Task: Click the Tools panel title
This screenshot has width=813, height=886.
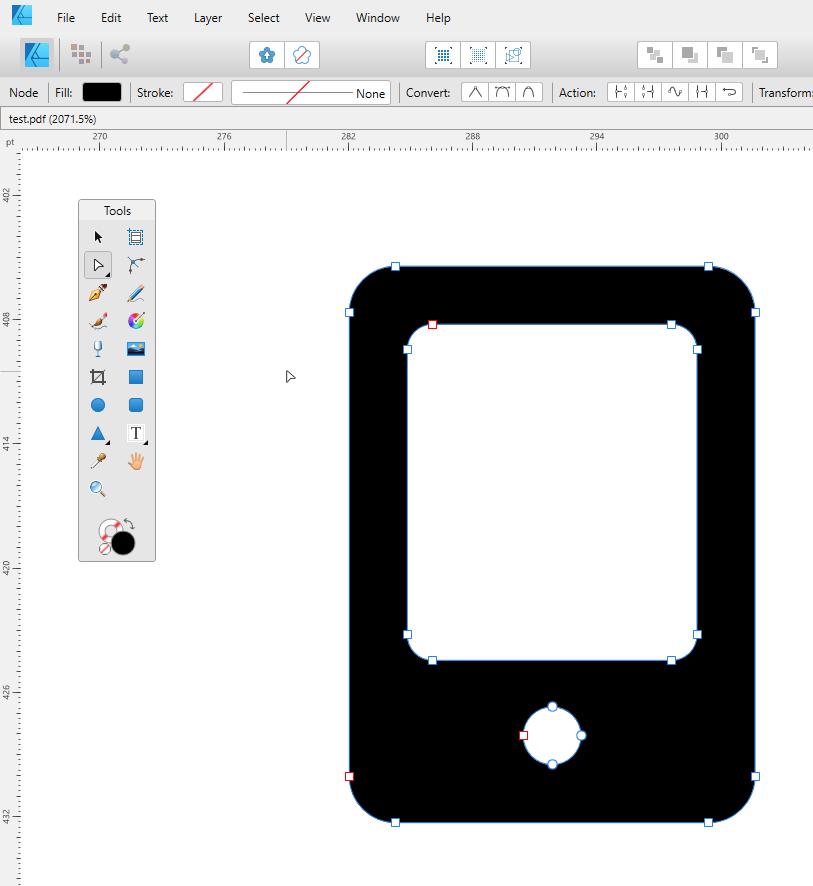Action: pyautogui.click(x=117, y=211)
